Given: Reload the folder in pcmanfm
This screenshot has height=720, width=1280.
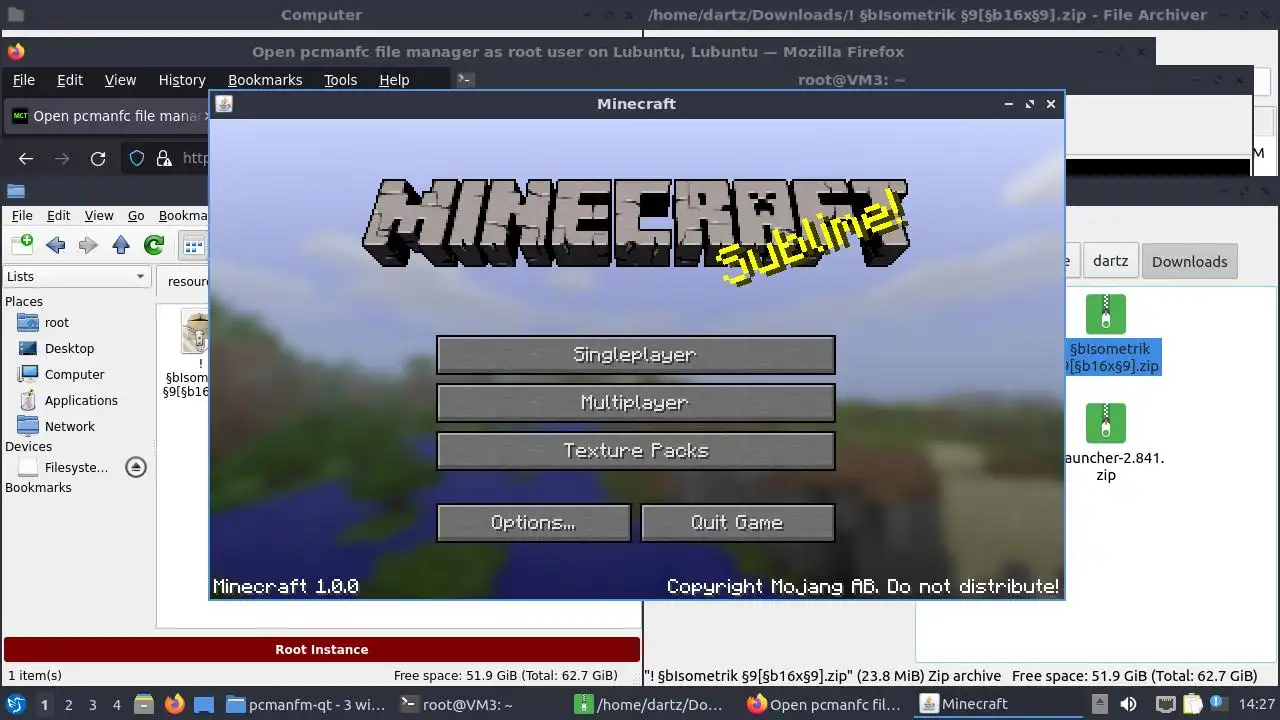Looking at the screenshot, I should pos(154,245).
